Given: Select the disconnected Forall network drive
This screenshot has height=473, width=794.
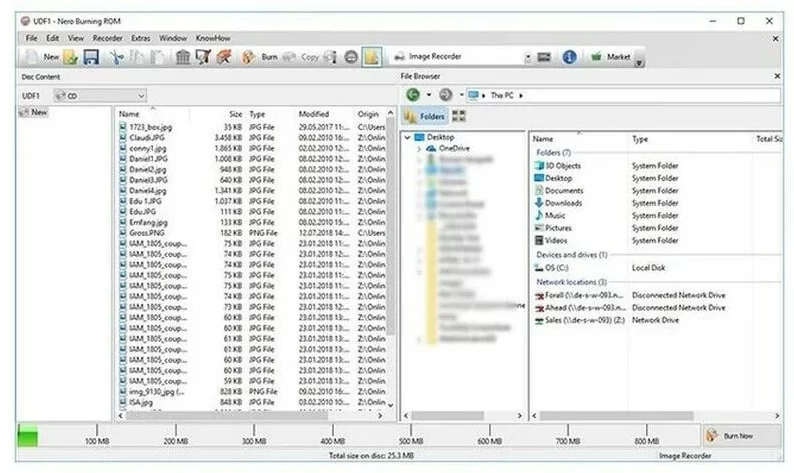Looking at the screenshot, I should click(x=579, y=295).
